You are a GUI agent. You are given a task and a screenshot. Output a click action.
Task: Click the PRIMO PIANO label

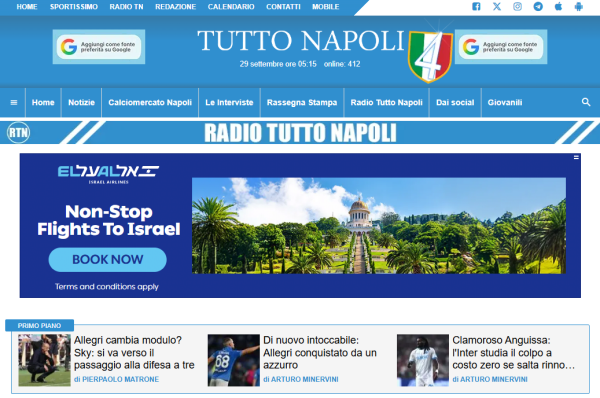[x=39, y=326]
